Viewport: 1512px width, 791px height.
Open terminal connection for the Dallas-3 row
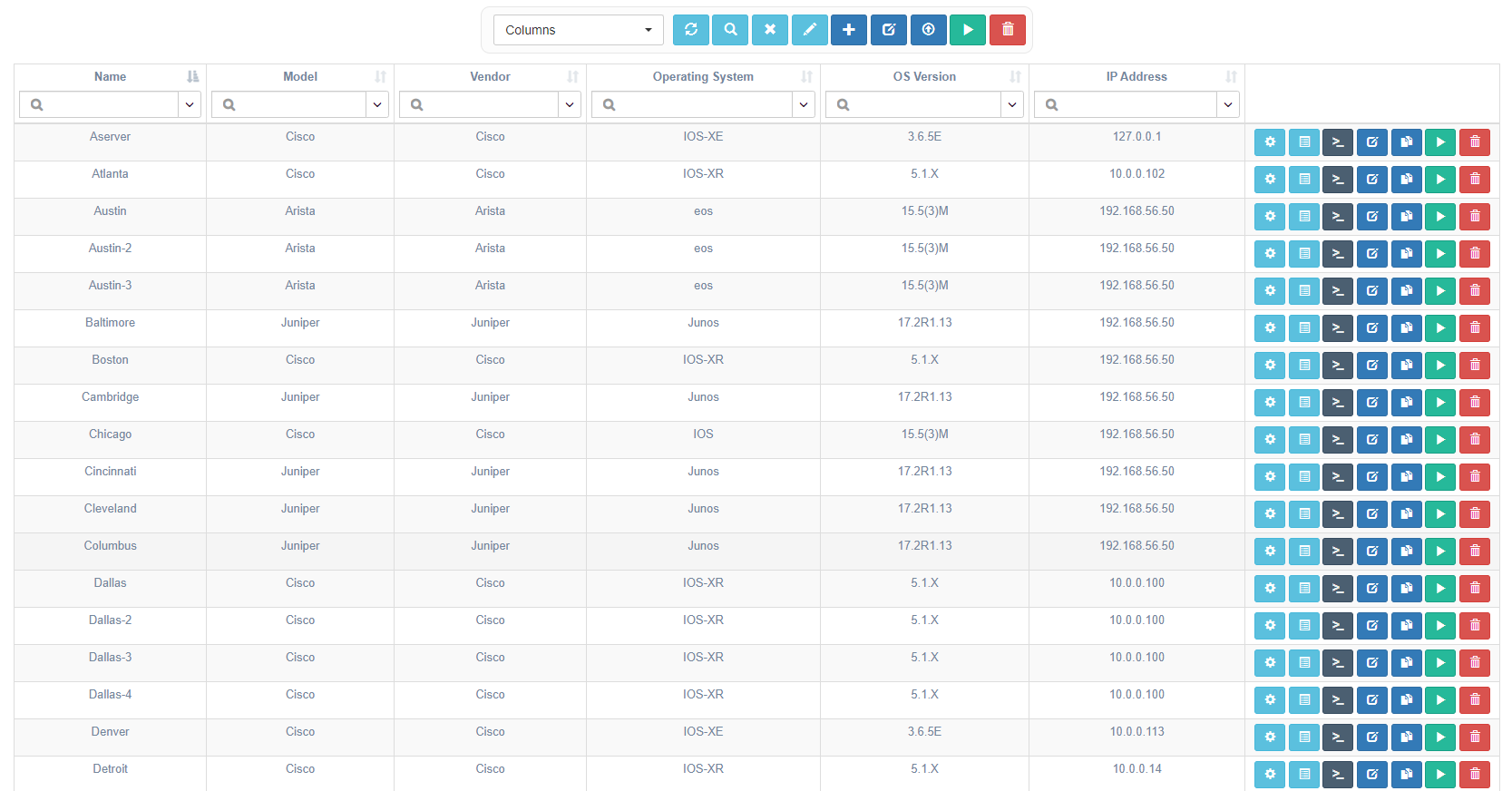(1338, 663)
